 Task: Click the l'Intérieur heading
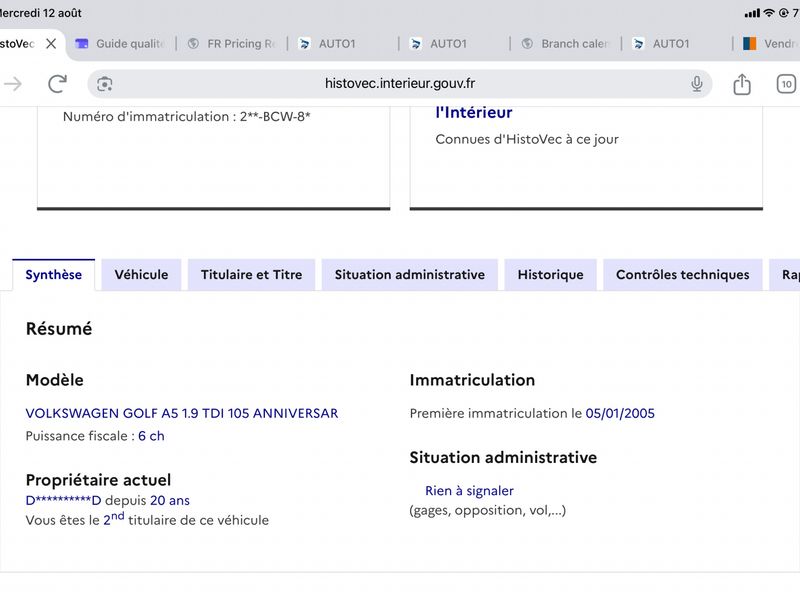click(x=473, y=112)
